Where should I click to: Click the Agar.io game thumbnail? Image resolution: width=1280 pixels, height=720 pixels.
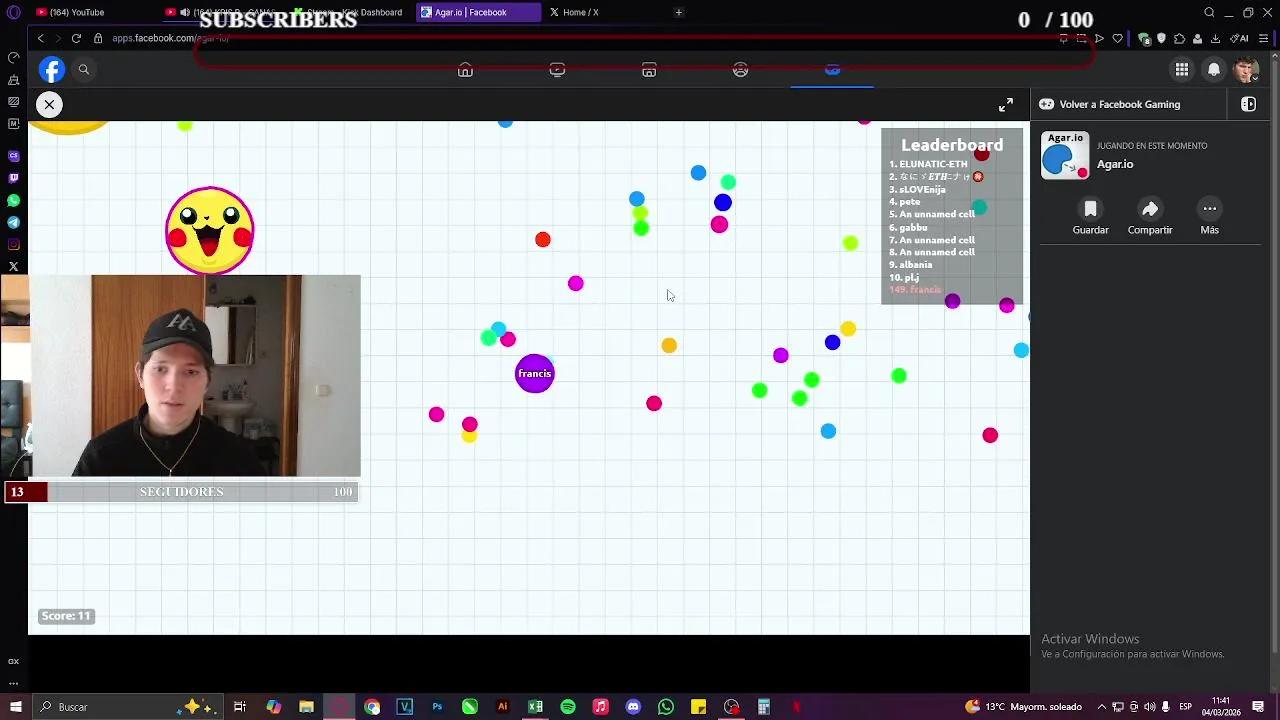click(1065, 155)
